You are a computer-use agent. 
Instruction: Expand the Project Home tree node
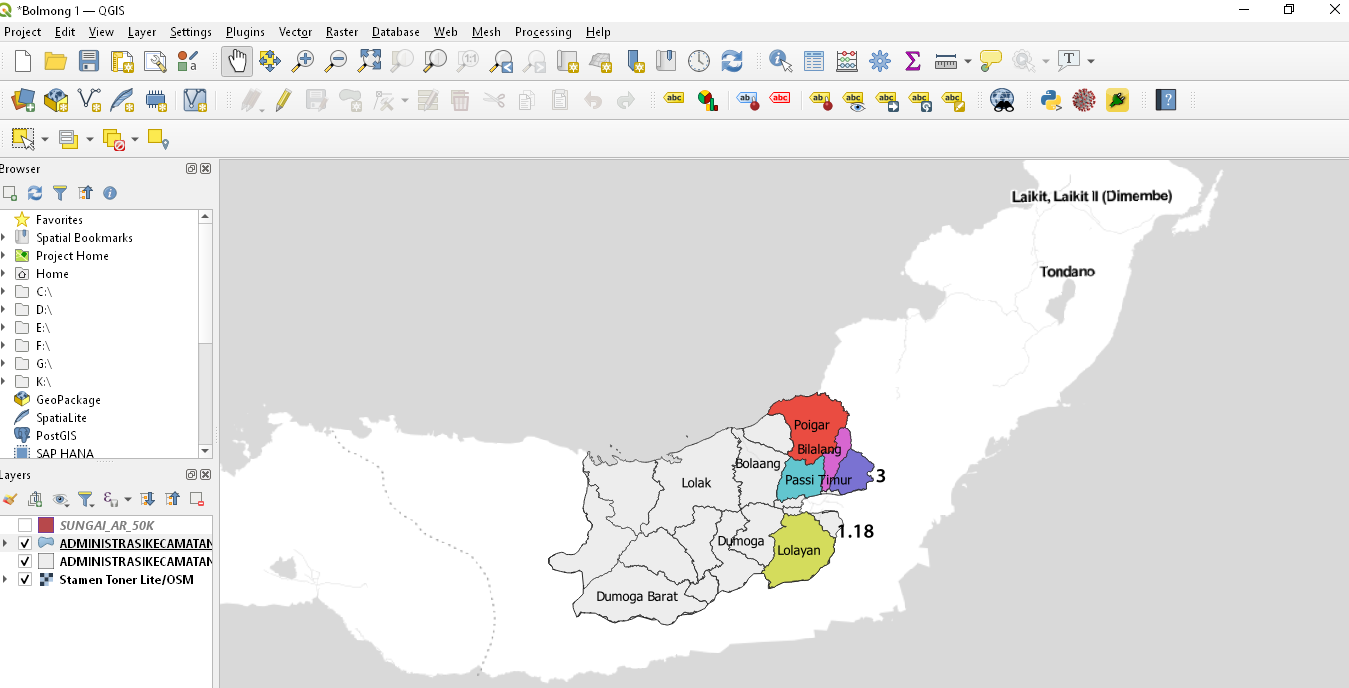point(4,256)
